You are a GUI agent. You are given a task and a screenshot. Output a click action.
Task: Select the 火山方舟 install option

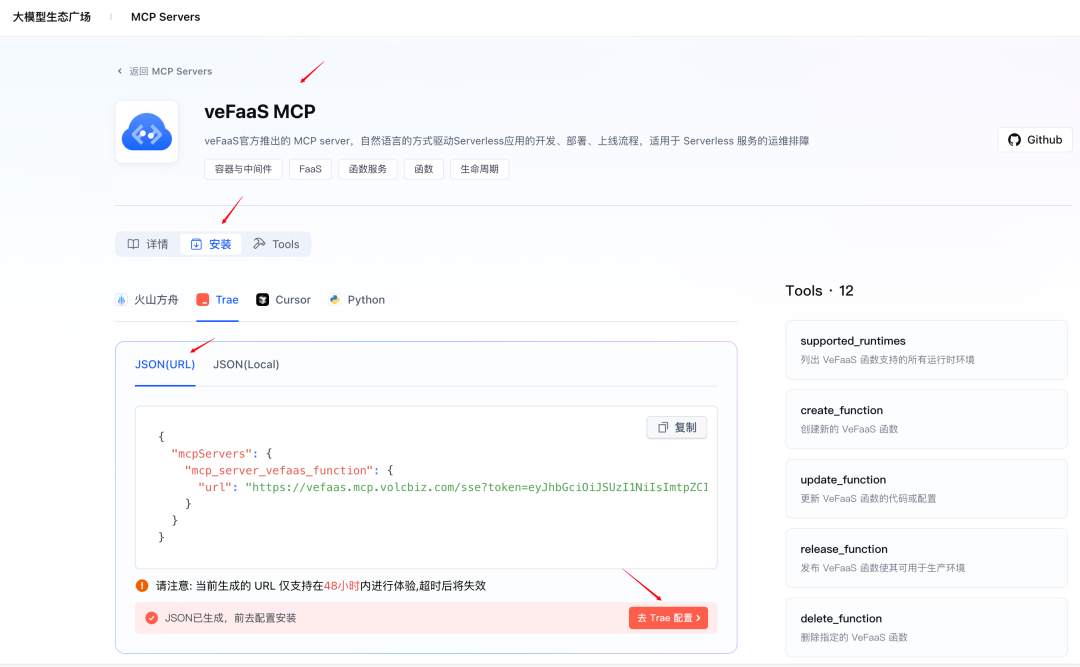point(147,300)
